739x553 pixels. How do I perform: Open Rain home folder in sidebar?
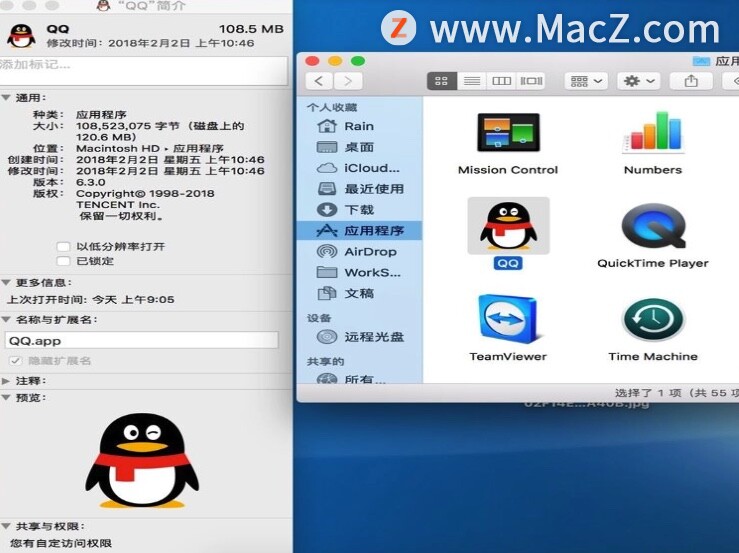tap(359, 126)
